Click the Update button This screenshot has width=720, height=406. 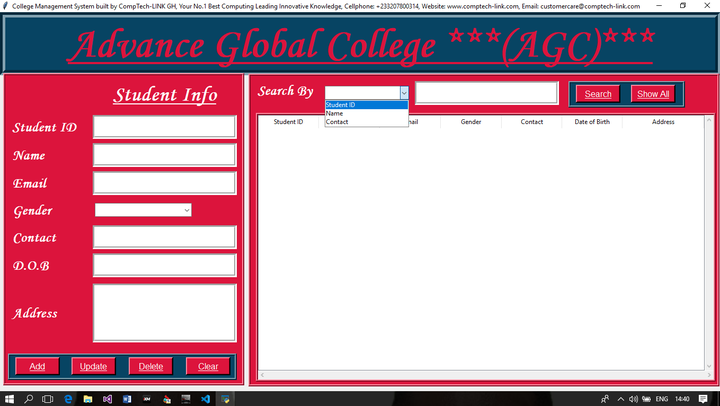coord(93,366)
